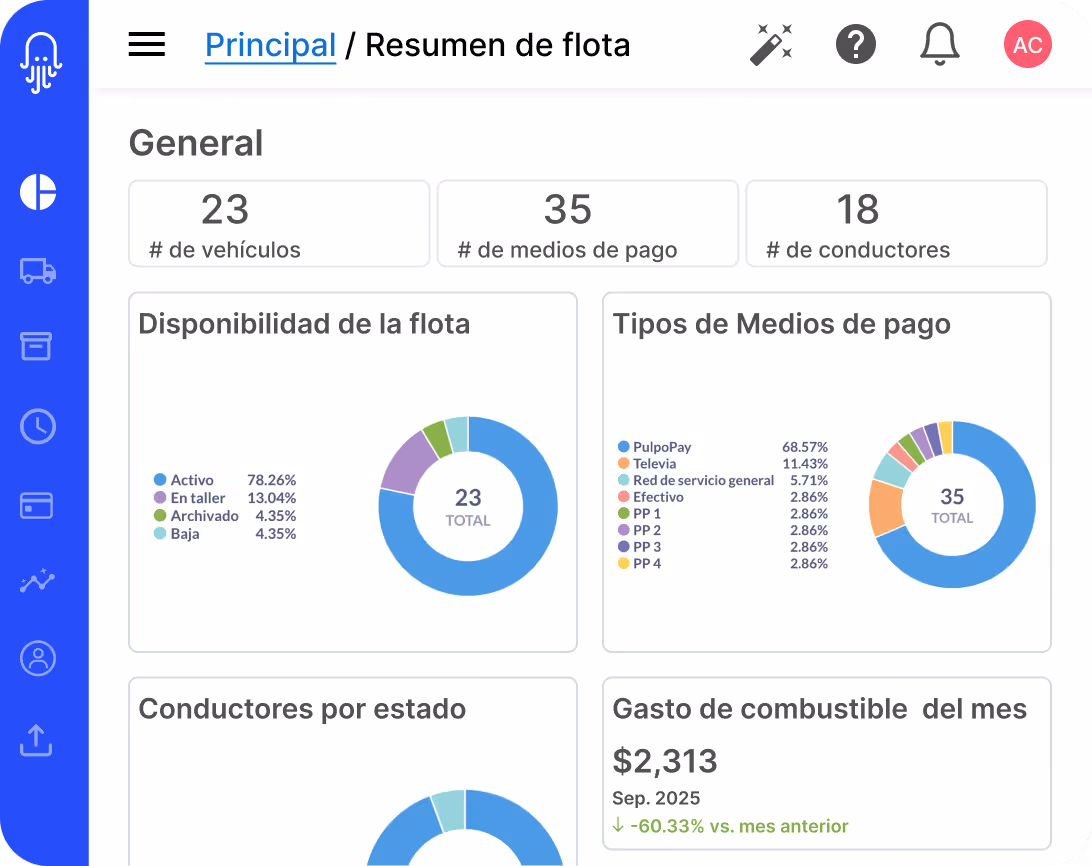
Task: Select the archive box icon in sidebar
Action: click(37, 346)
